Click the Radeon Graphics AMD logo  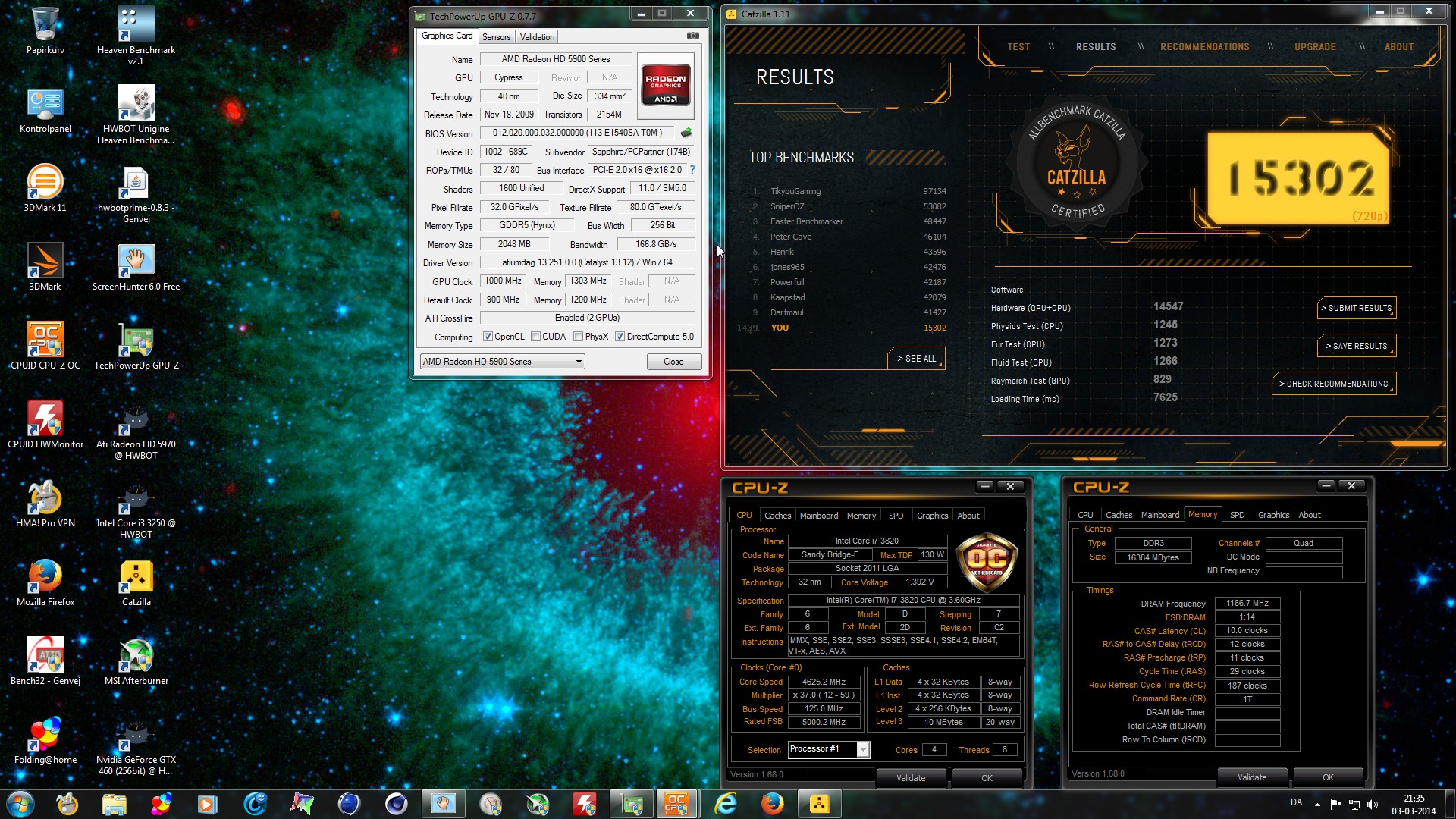[666, 86]
